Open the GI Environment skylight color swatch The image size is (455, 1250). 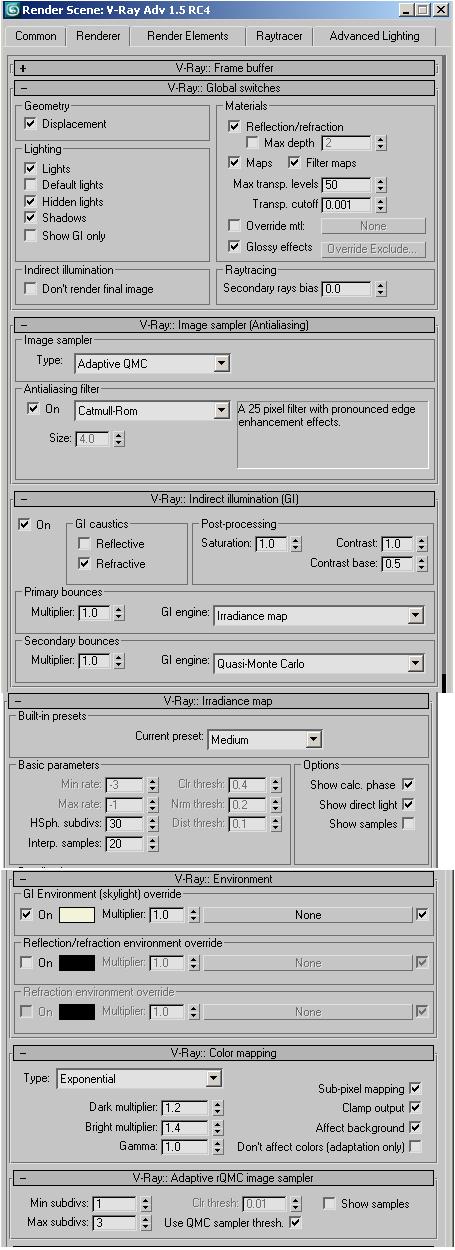(x=76, y=914)
